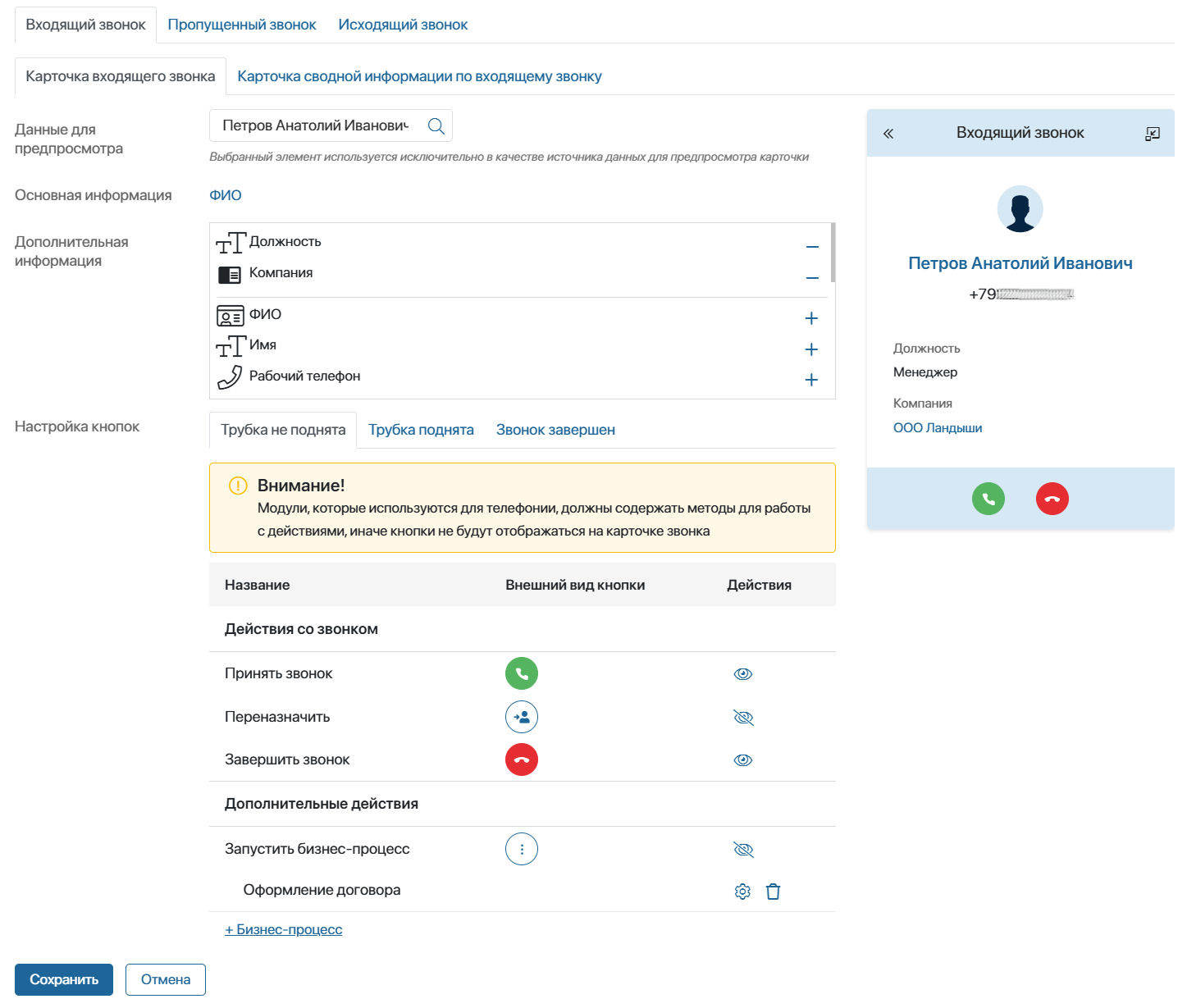Remove the Компания field with minus icon
The image size is (1187, 1008).
(812, 278)
